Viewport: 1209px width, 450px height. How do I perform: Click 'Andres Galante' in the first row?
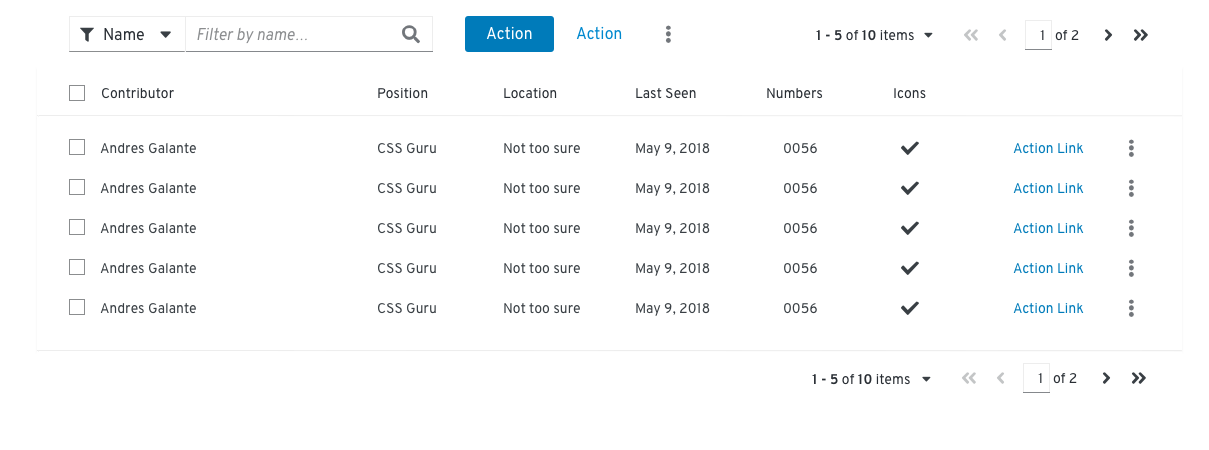148,148
